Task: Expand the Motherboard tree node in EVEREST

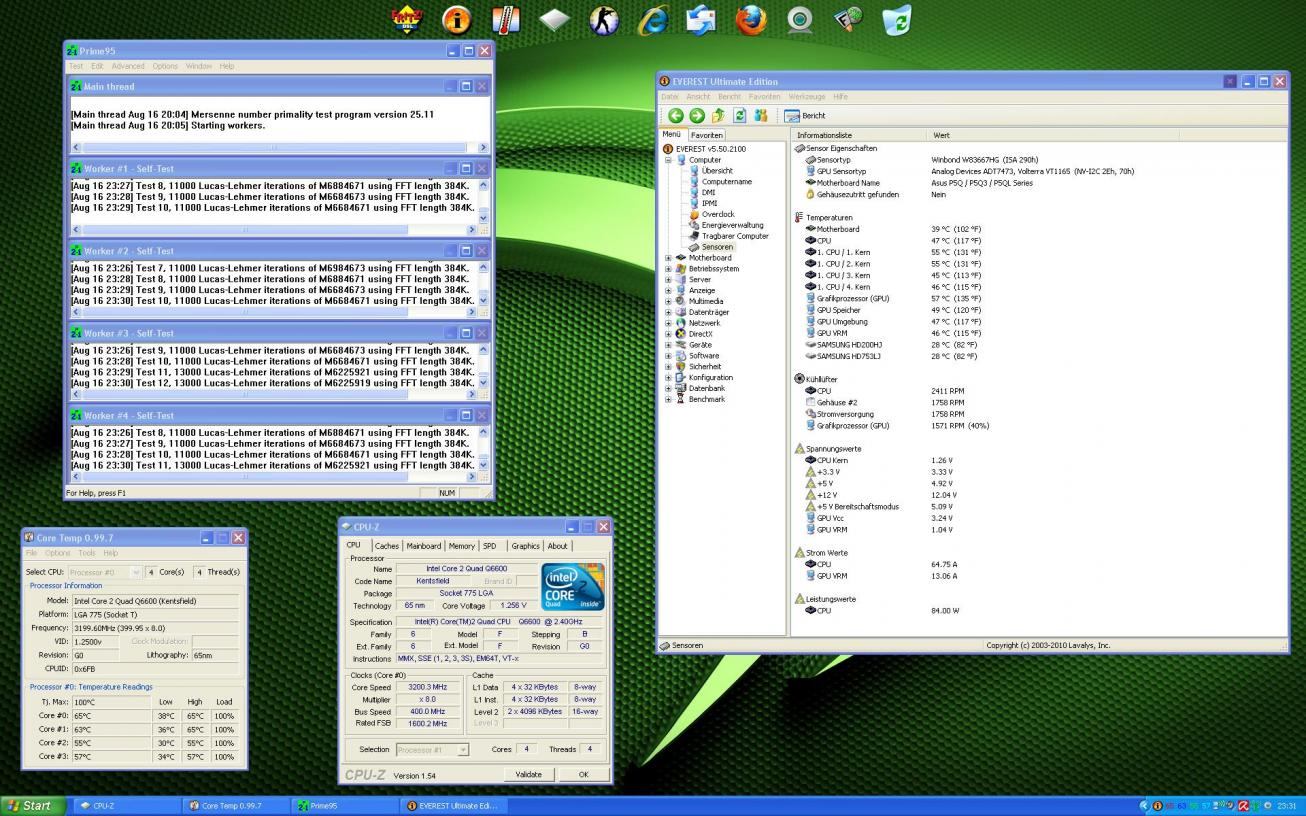Action: point(668,258)
